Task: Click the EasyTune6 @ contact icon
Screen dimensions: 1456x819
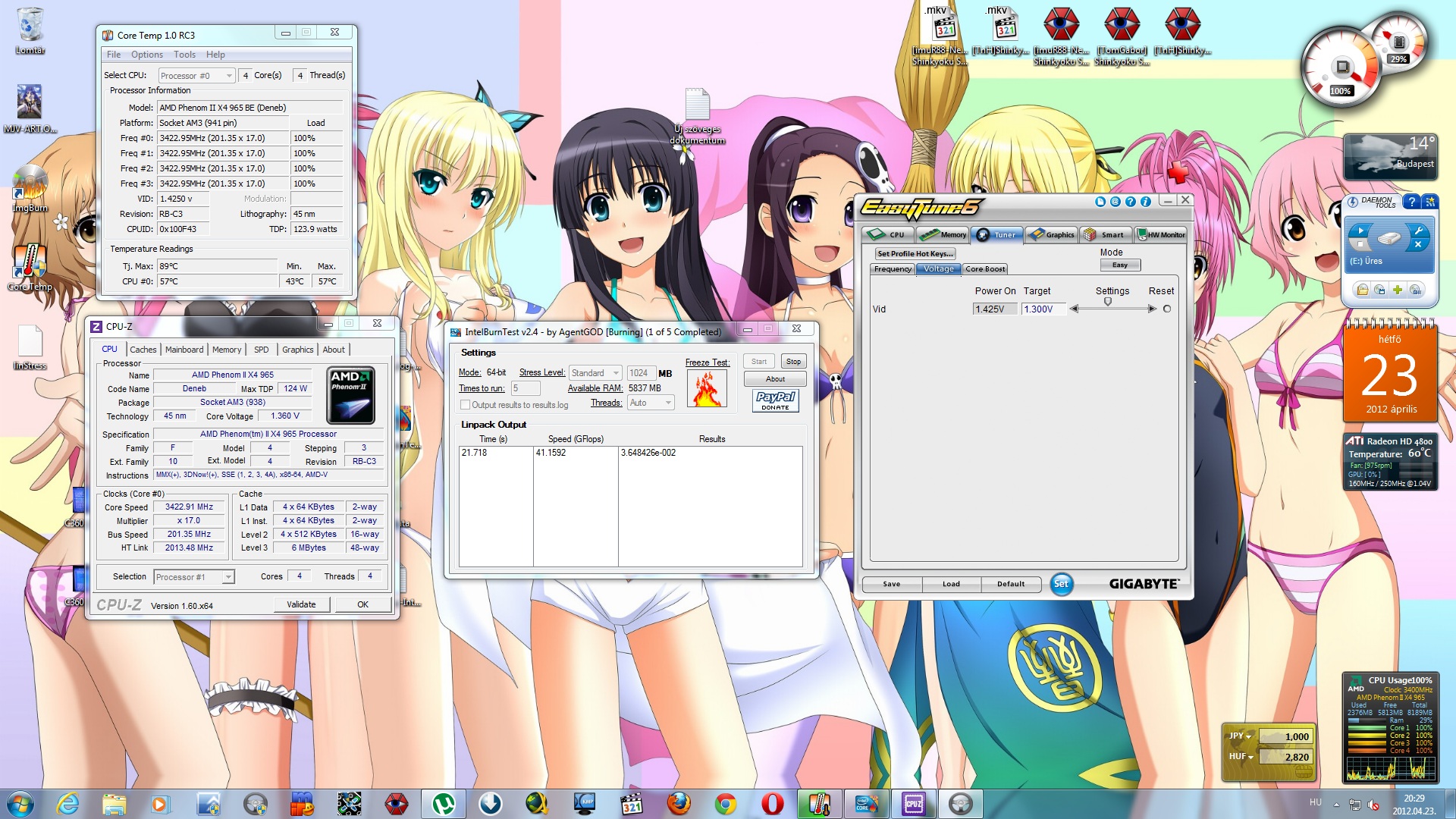Action: click(x=1116, y=202)
